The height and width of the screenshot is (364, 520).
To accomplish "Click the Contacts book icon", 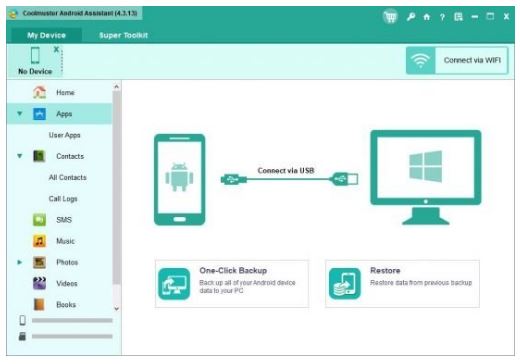I will pos(39,156).
